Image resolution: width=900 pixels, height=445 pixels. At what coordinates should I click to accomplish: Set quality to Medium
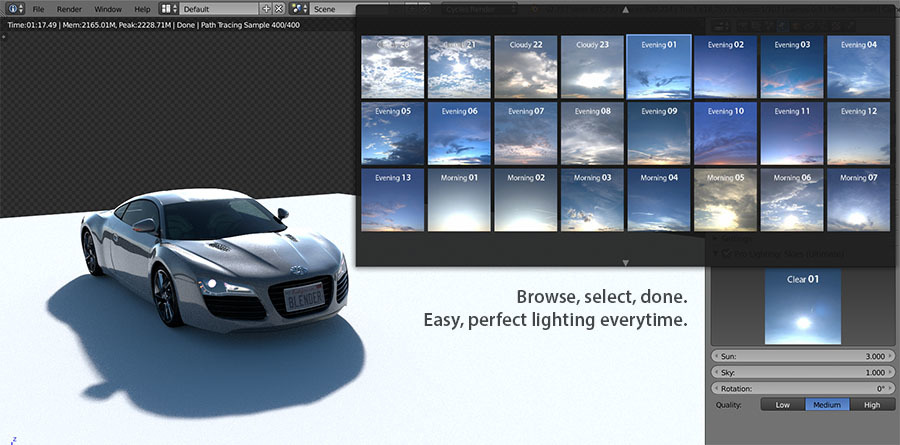click(827, 405)
